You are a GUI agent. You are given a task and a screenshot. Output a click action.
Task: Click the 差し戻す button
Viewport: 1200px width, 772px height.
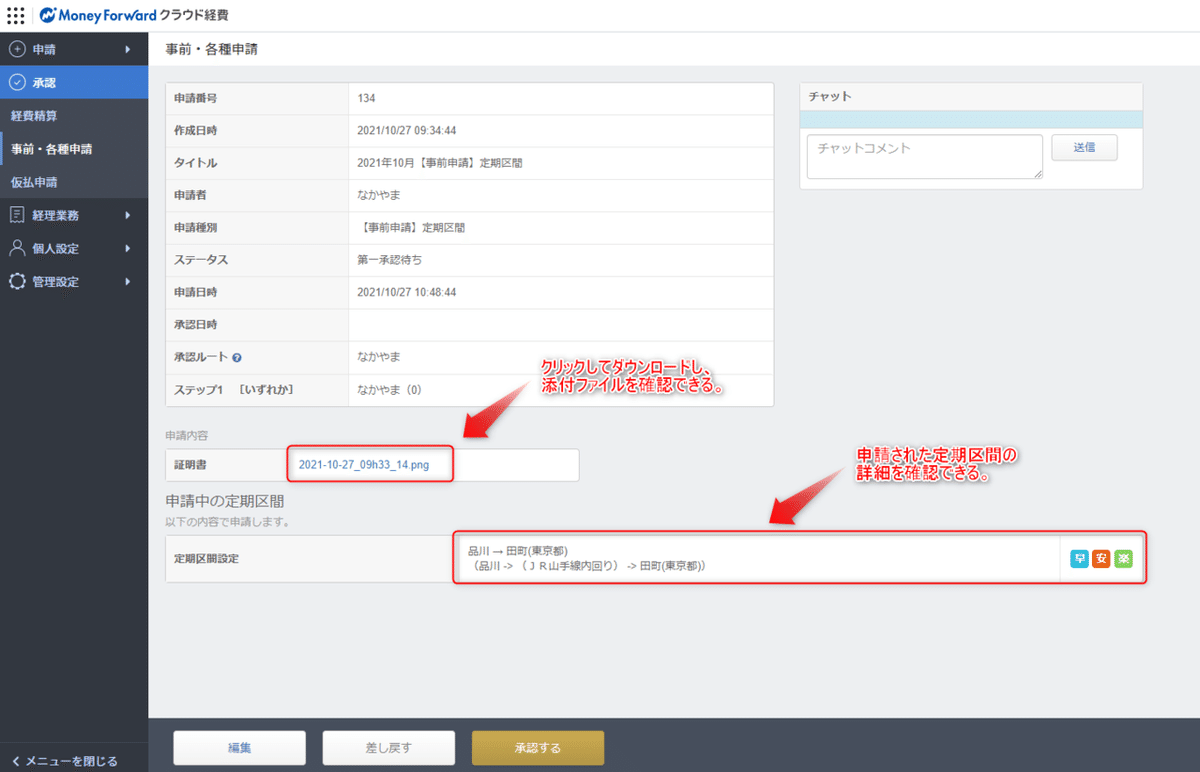(388, 748)
